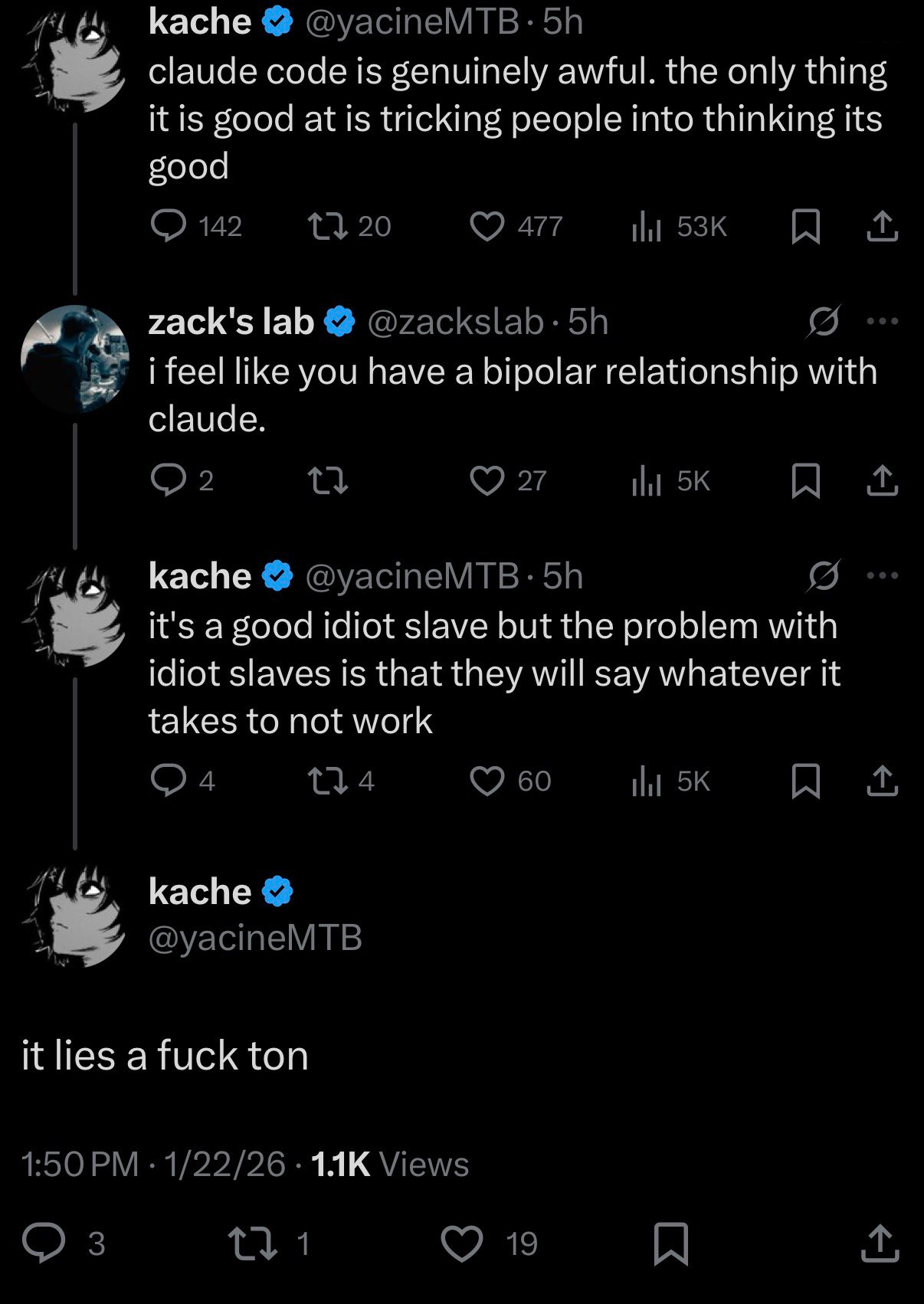This screenshot has height=1304, width=924.
Task: Like the 'it lies a fuck ton' post
Action: (x=462, y=1243)
